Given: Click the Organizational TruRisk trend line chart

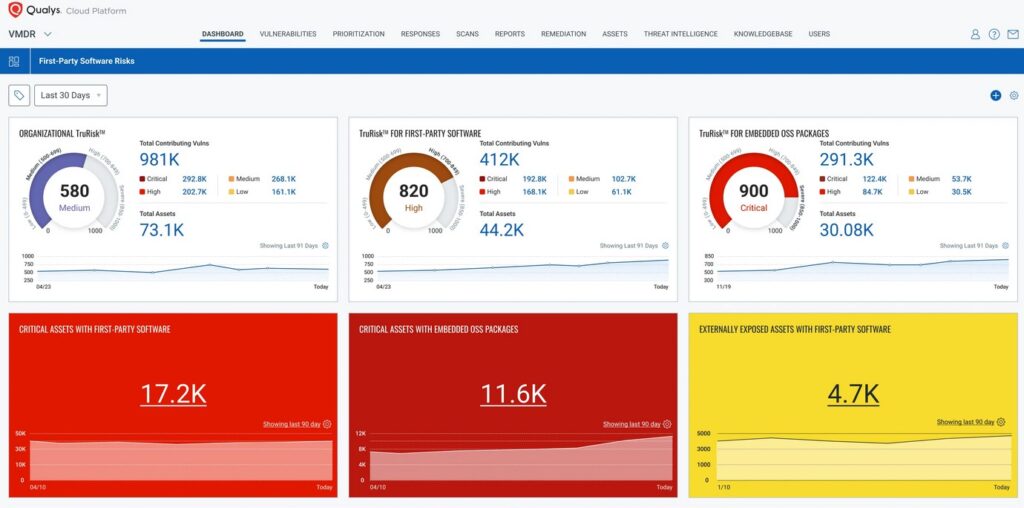Looking at the screenshot, I should 183,268.
